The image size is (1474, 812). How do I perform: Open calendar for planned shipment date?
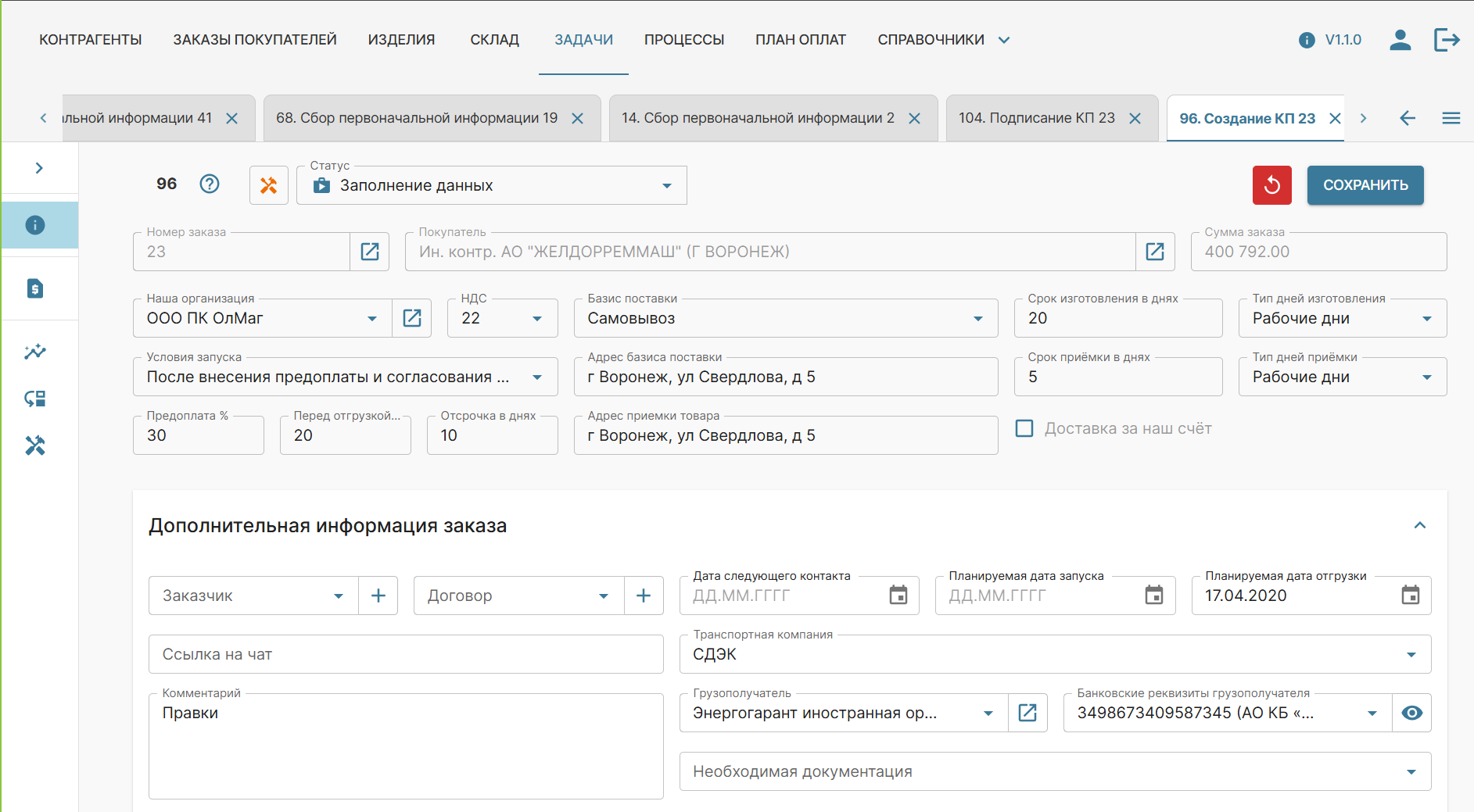click(x=1410, y=596)
